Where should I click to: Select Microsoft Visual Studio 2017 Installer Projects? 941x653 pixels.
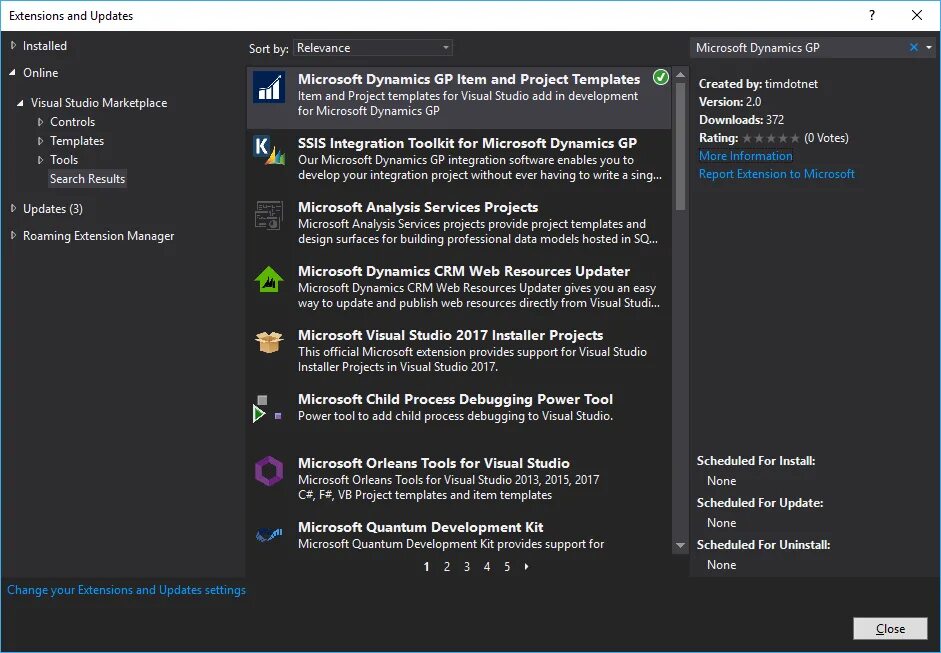(x=459, y=353)
